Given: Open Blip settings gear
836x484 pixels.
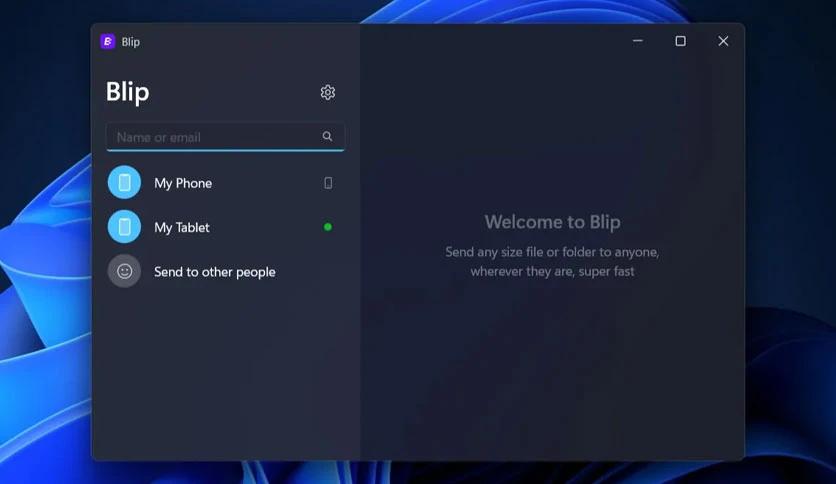Looking at the screenshot, I should point(327,92).
